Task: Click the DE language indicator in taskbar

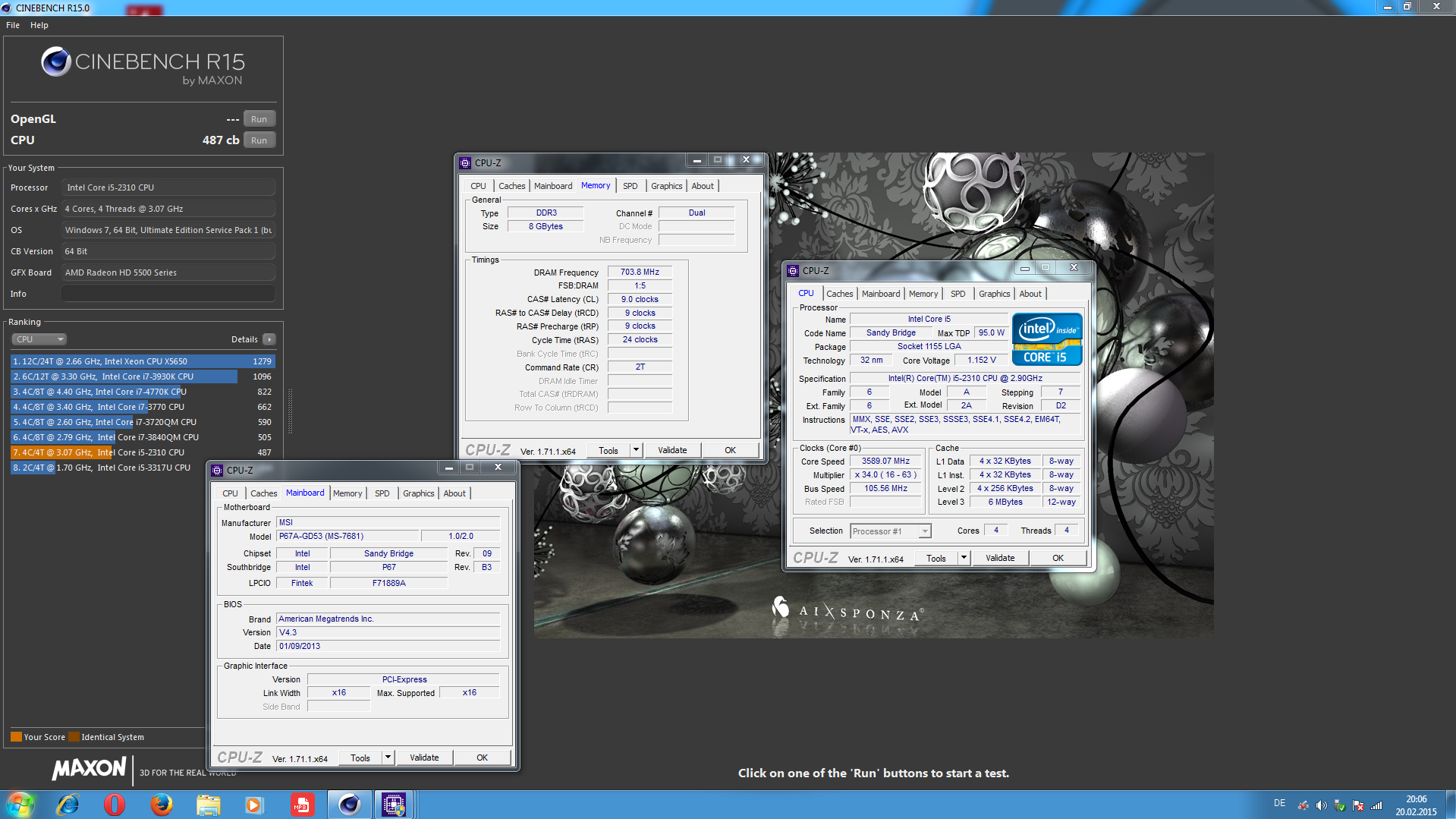Action: pos(1279,803)
